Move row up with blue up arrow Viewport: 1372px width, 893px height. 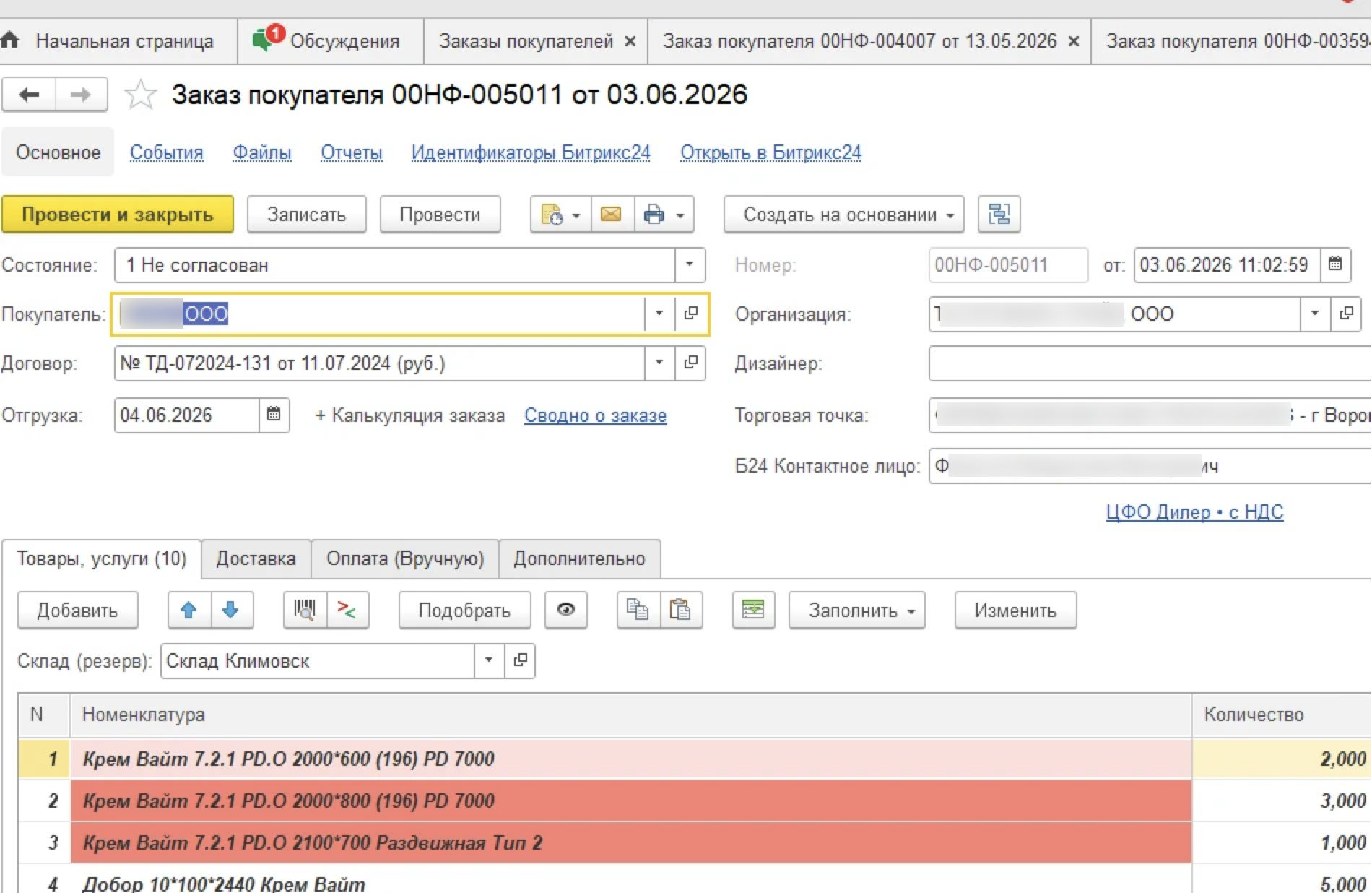(189, 611)
